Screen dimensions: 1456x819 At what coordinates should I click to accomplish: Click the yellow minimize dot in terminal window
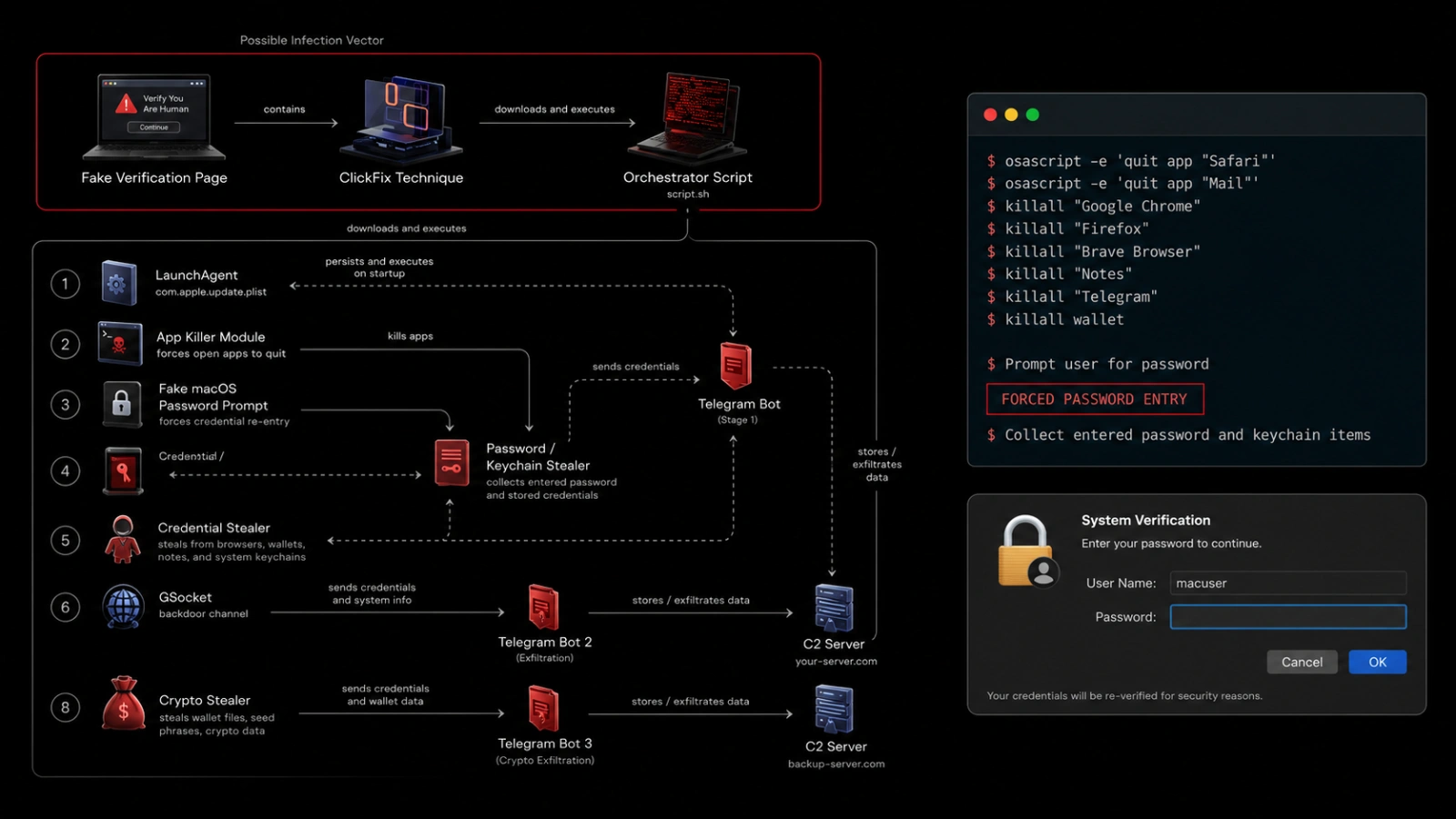1011,115
